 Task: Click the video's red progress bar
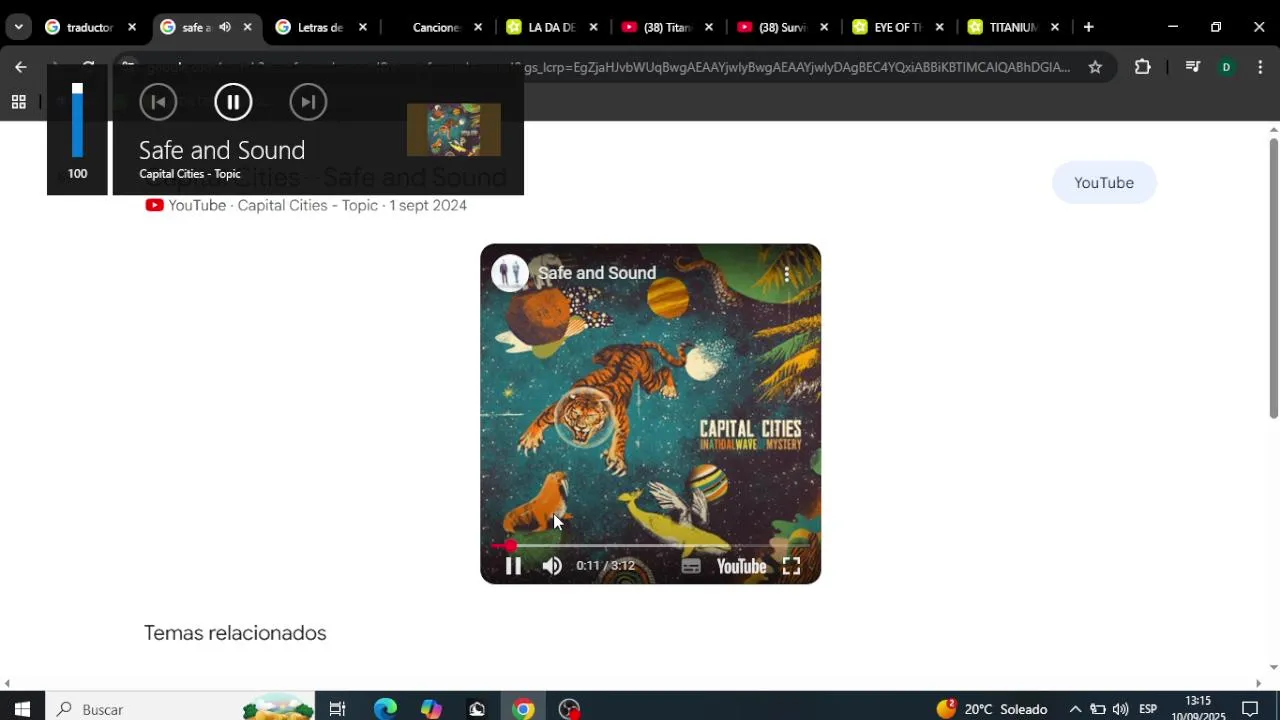point(650,545)
